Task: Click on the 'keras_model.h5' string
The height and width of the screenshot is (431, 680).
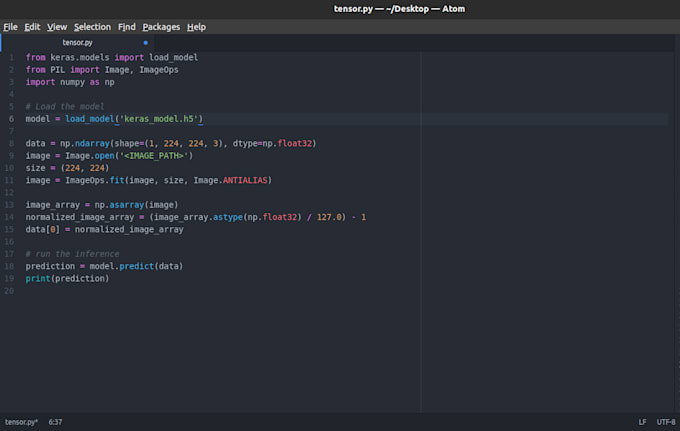Action: click(159, 119)
